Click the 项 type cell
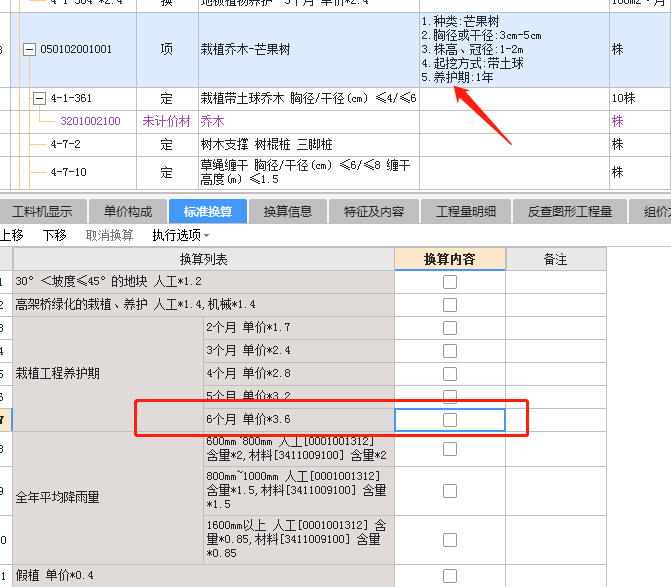This screenshot has height=587, width=671. click(167, 50)
